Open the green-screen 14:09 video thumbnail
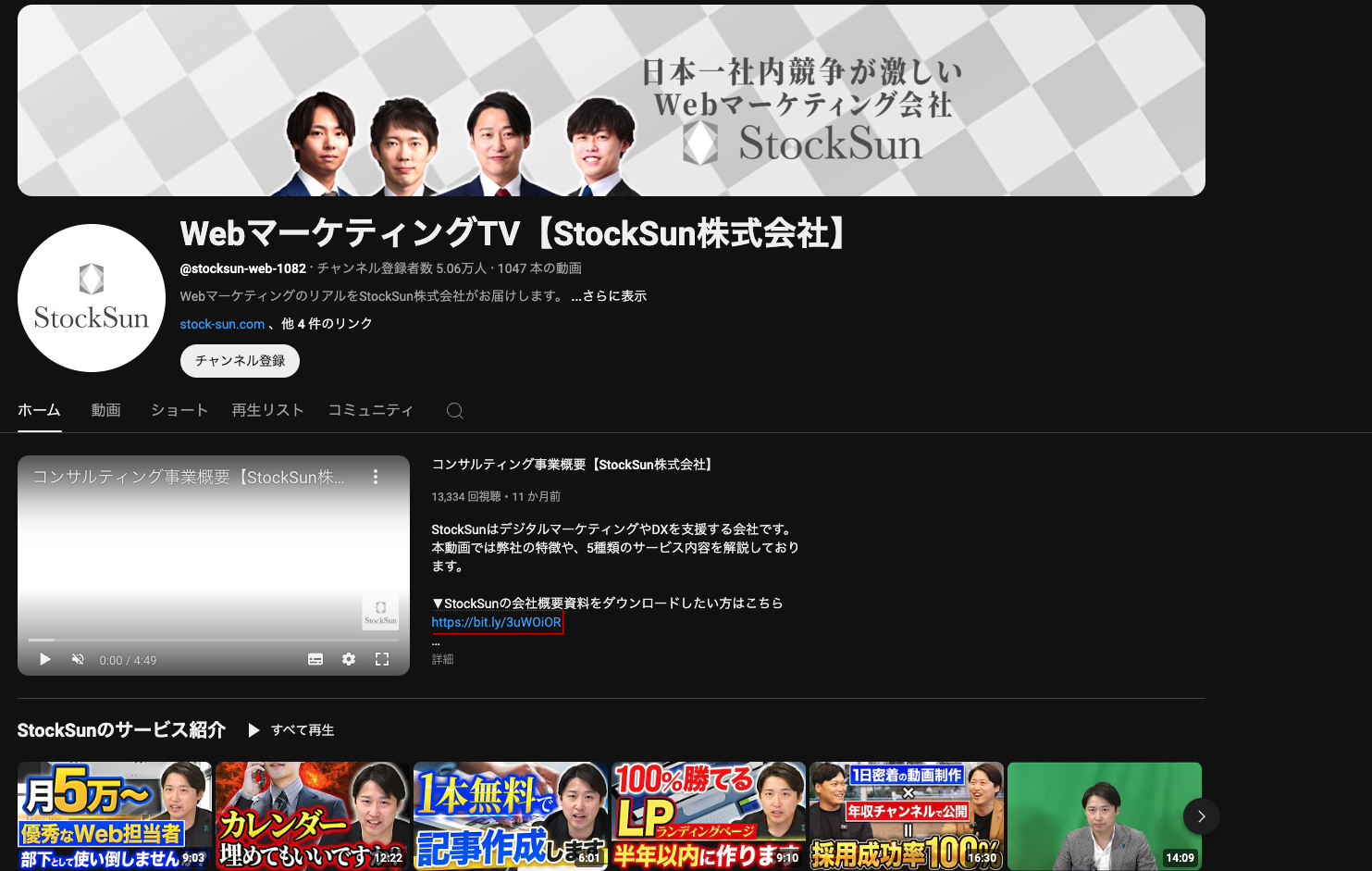1372x871 pixels. (x=1105, y=816)
